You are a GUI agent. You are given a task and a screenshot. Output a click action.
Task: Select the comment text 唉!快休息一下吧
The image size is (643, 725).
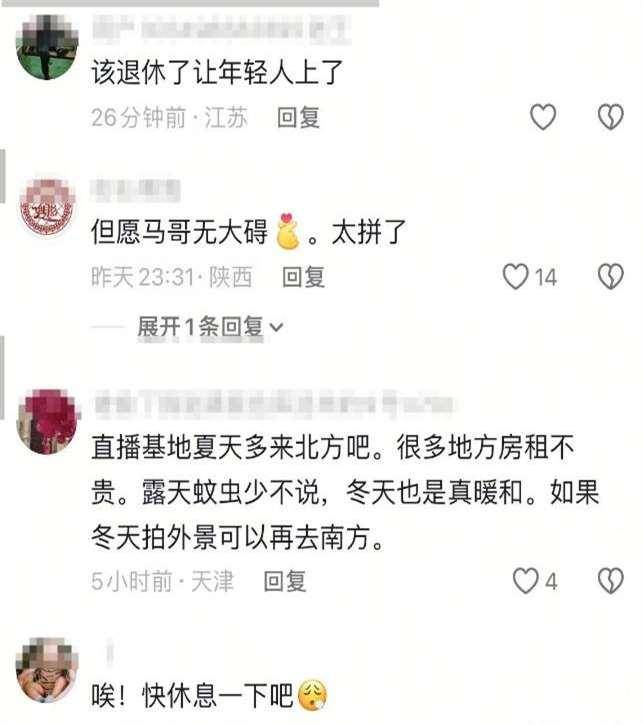[192, 694]
